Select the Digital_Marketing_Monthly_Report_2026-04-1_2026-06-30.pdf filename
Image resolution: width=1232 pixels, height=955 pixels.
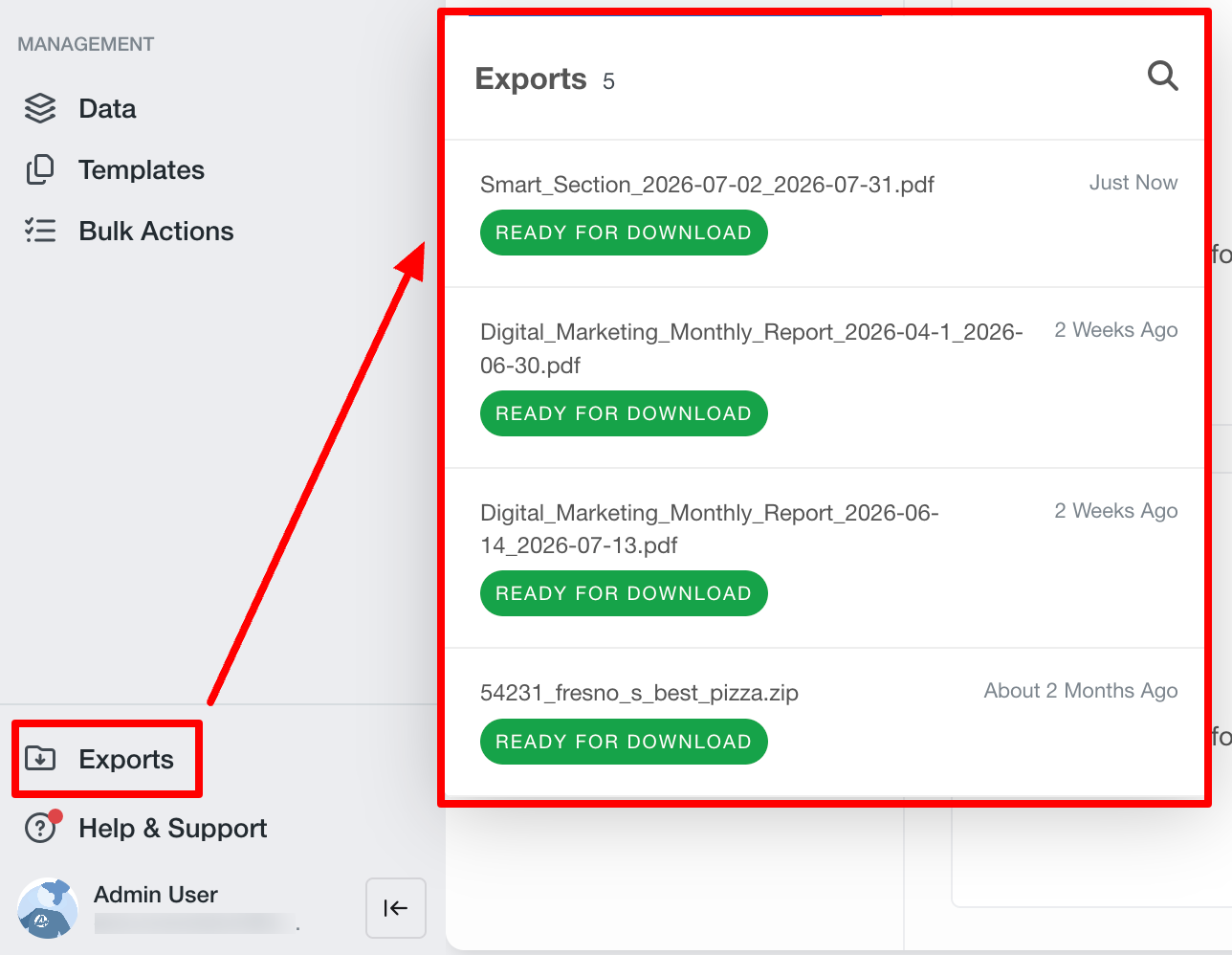click(x=752, y=348)
